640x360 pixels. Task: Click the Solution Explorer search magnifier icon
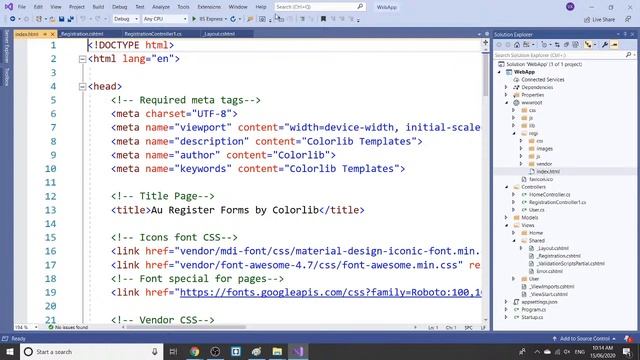pyautogui.click(x=628, y=55)
